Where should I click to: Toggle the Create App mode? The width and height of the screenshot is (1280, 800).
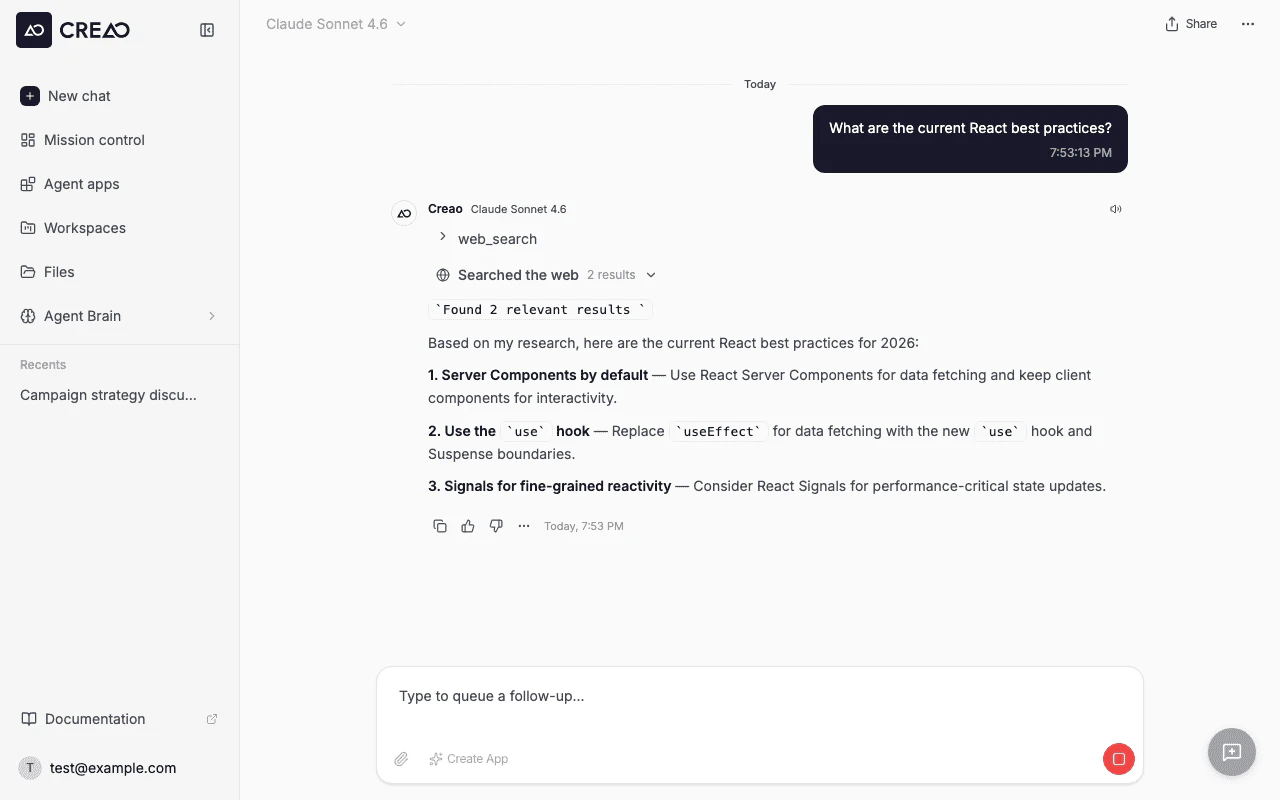[x=468, y=759]
